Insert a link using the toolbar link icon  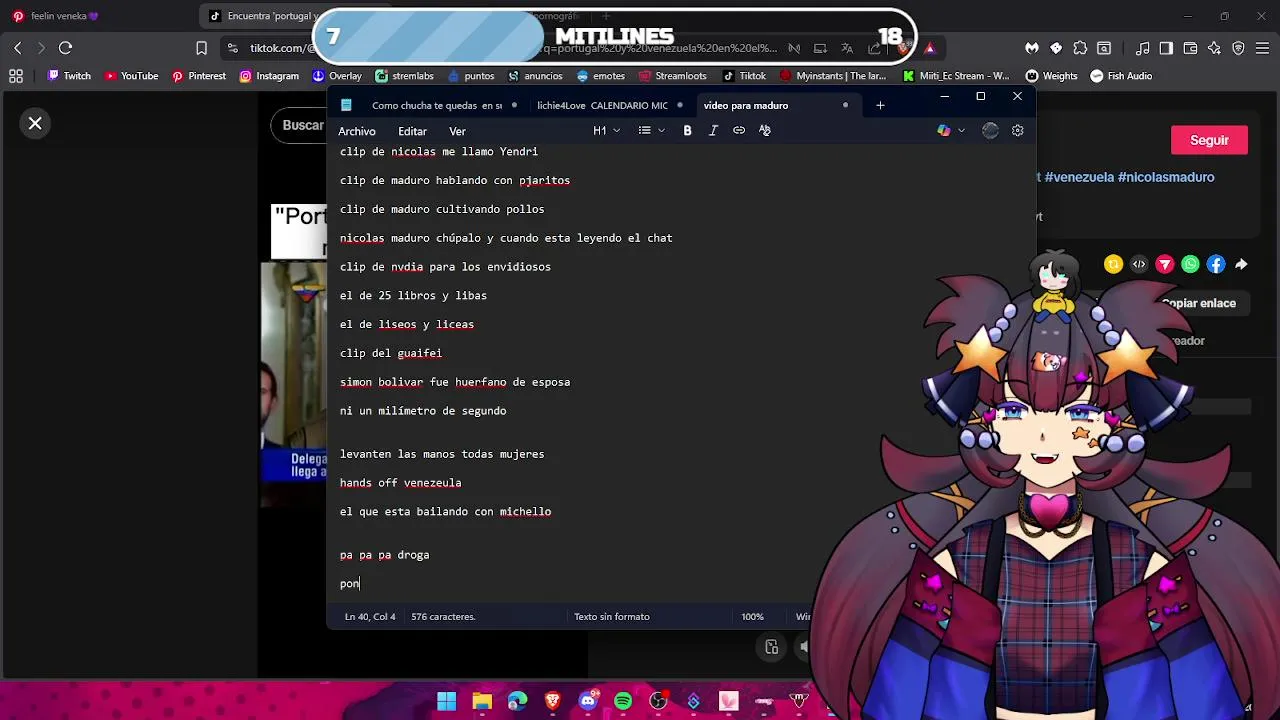[739, 131]
